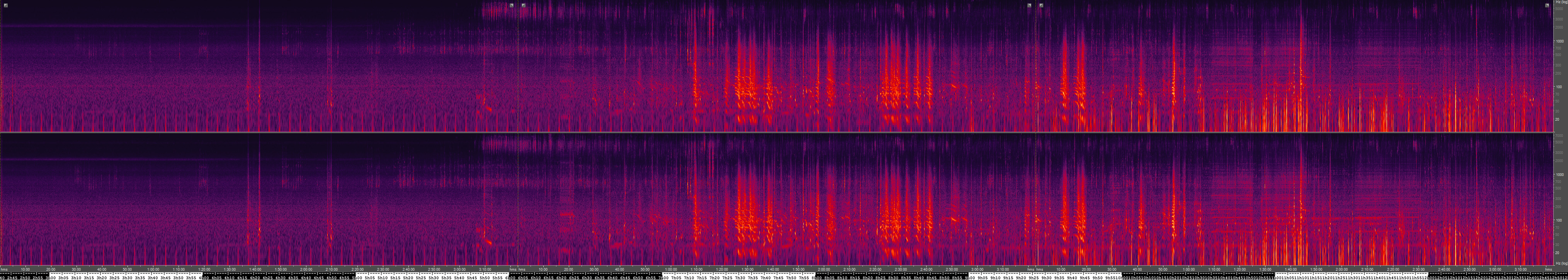Click the 100 Hz label on the lower channel scale
The height and width of the screenshot is (280, 1568).
(x=1558, y=220)
